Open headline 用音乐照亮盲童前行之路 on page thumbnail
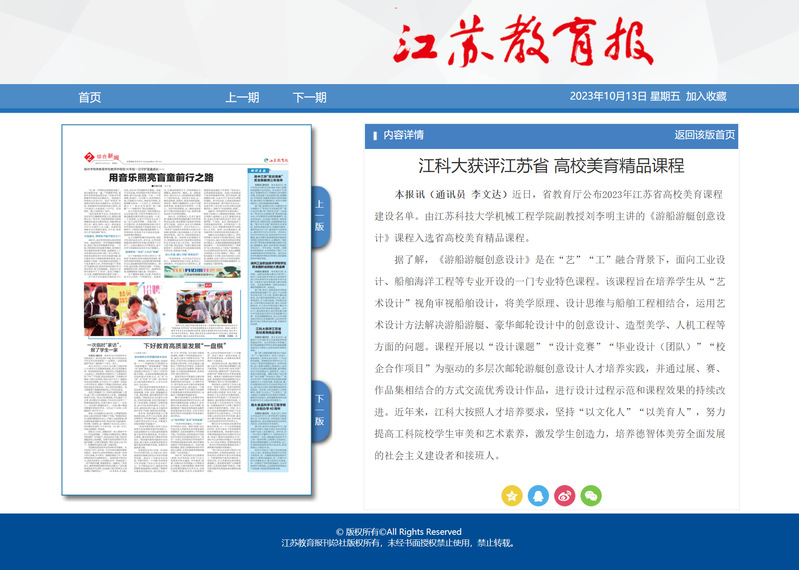This screenshot has width=799, height=570. coord(160,177)
